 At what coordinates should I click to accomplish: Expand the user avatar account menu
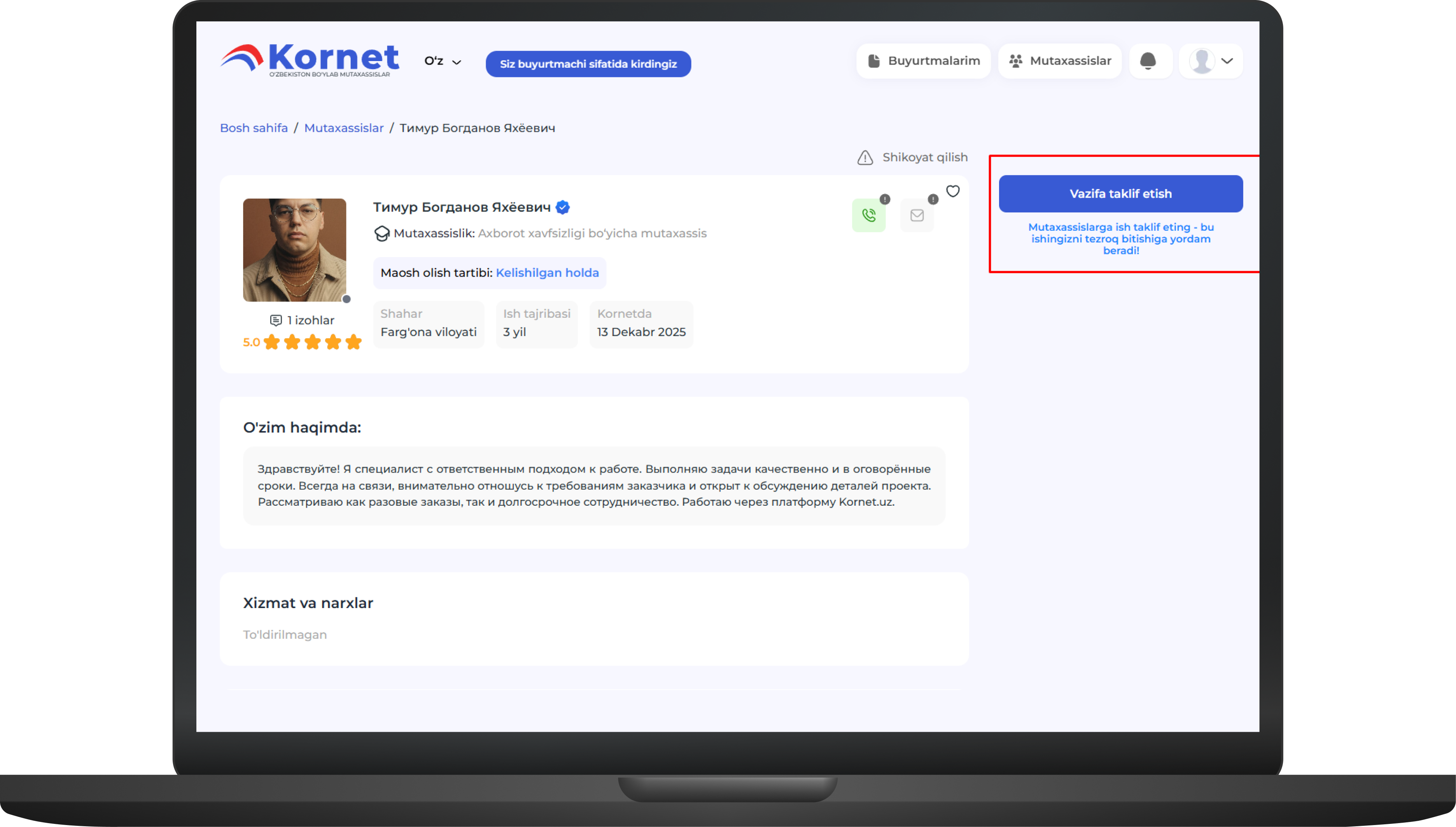tap(1211, 61)
